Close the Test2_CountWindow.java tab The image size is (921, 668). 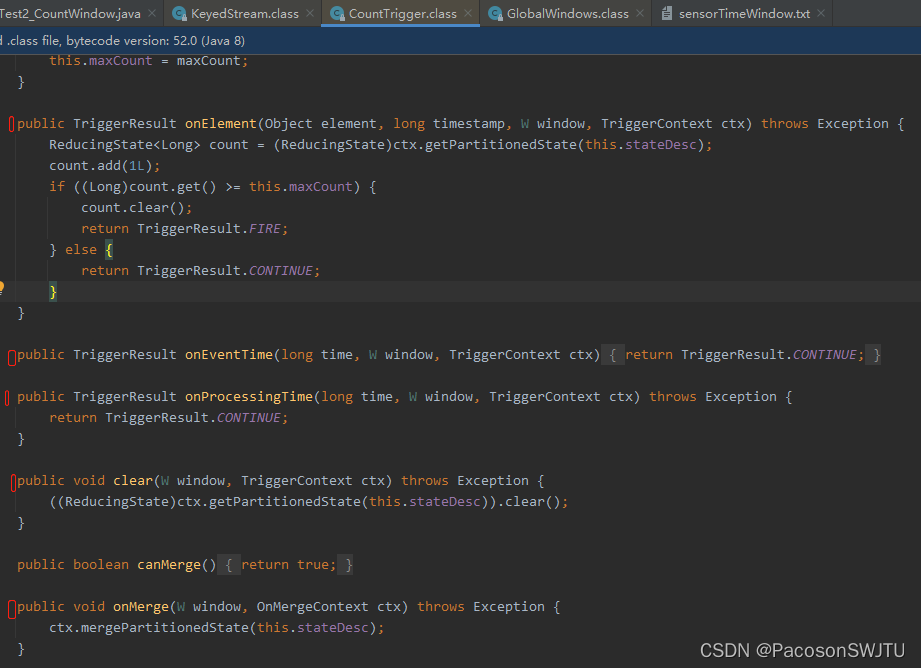(x=152, y=13)
